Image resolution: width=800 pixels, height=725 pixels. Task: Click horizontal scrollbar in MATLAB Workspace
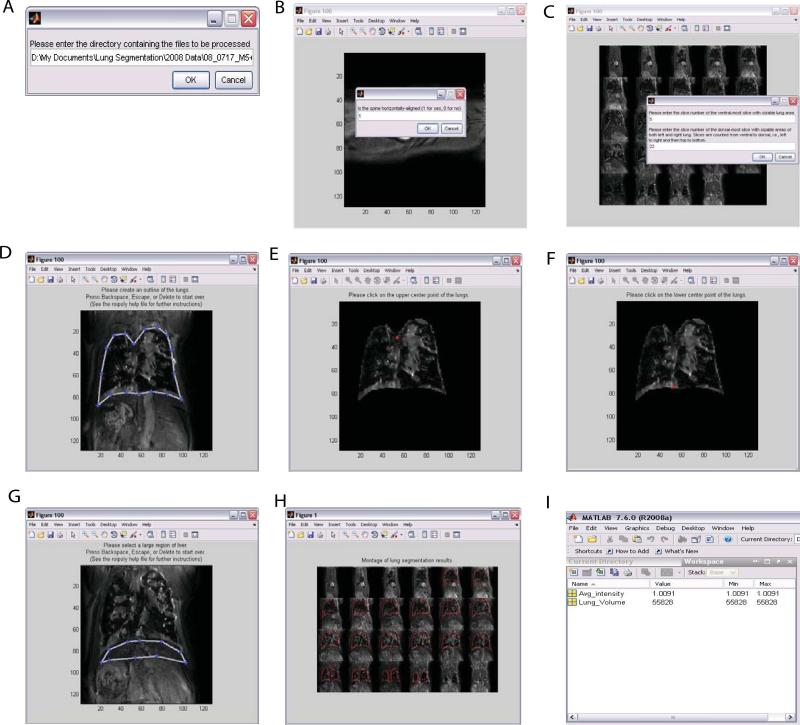pos(681,717)
